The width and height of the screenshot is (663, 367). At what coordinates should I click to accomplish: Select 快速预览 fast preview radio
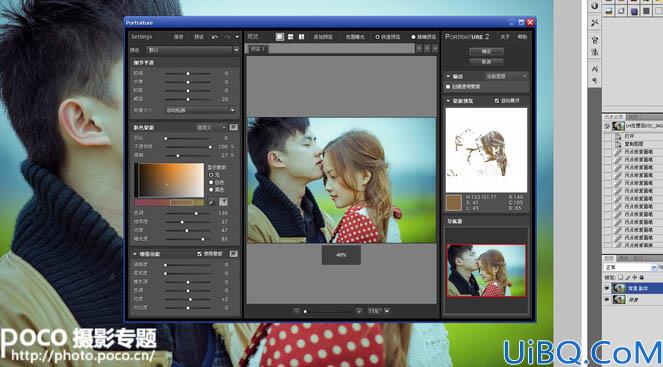pos(378,37)
